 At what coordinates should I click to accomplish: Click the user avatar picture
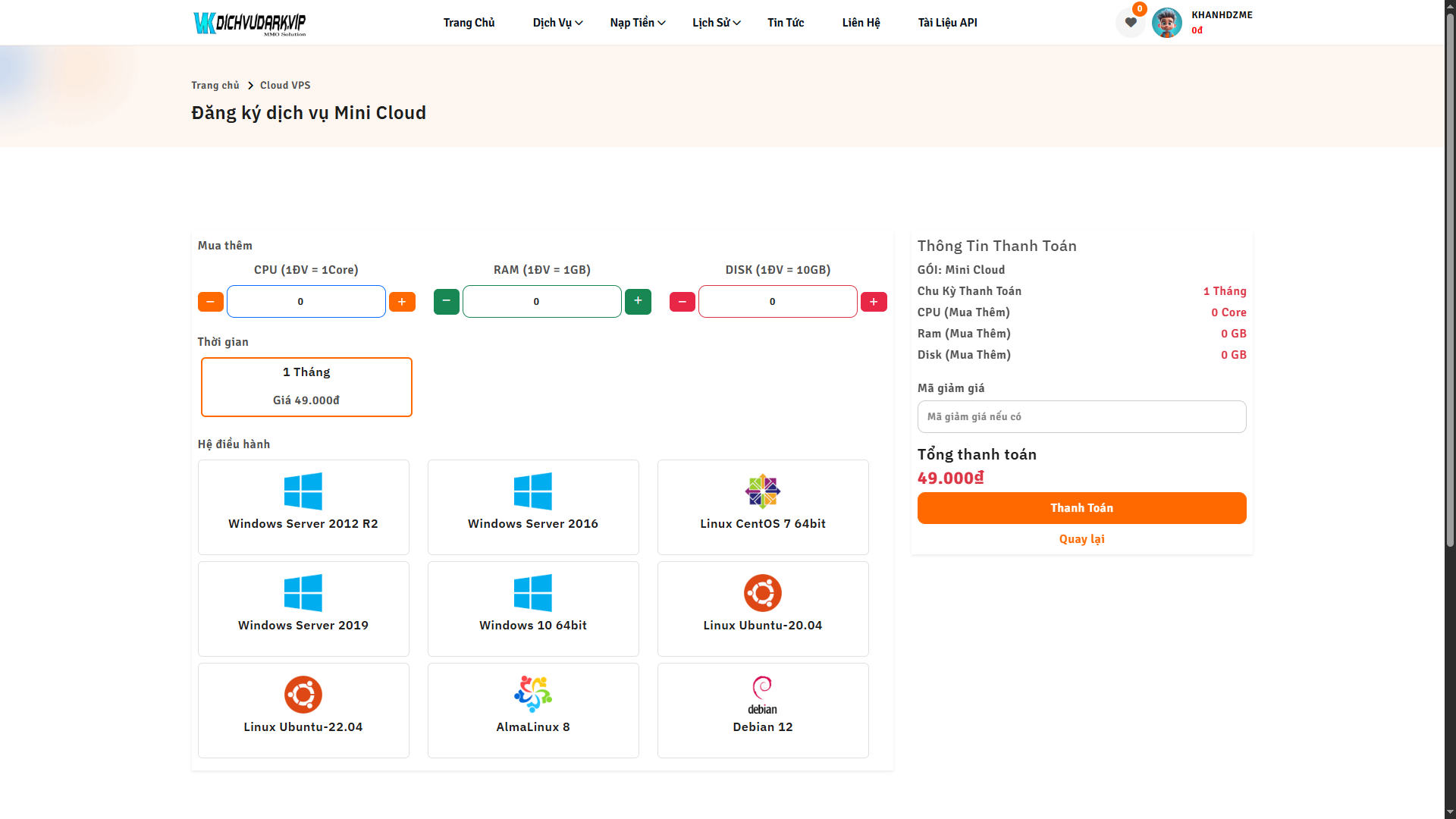tap(1166, 23)
